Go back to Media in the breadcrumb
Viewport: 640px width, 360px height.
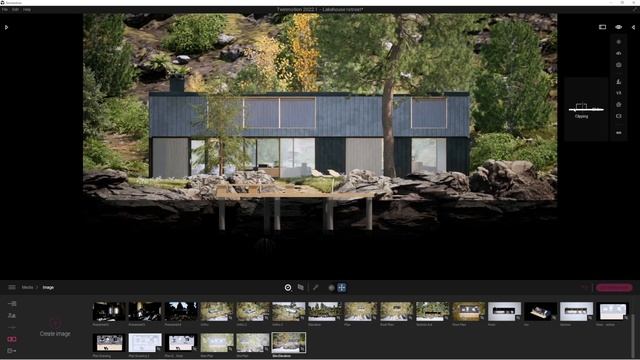[x=27, y=287]
